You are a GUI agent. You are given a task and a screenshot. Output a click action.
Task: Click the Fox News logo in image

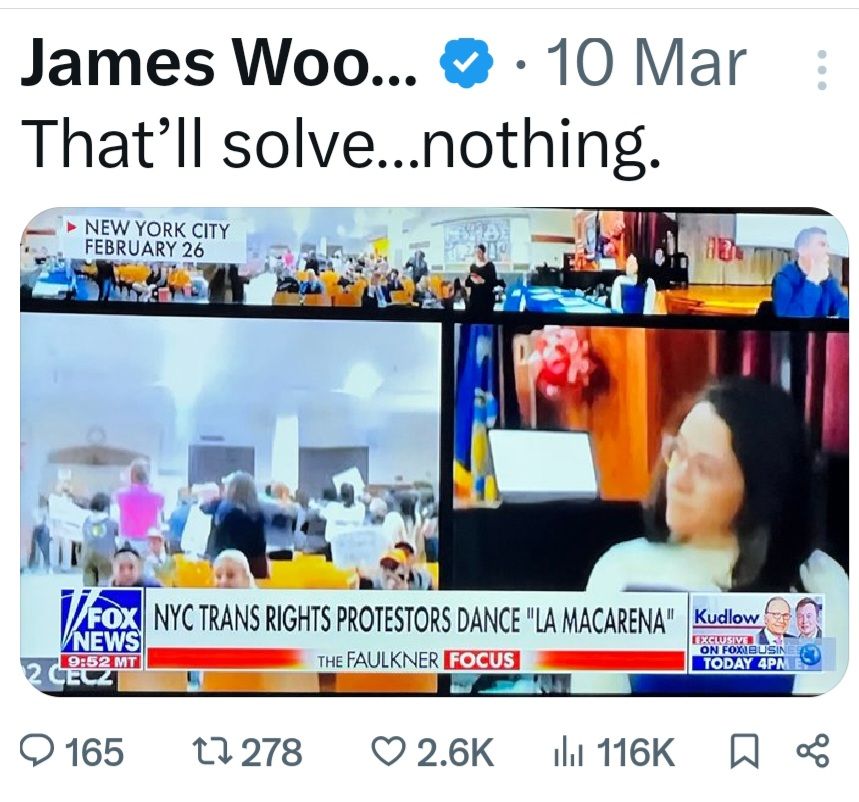pos(102,629)
